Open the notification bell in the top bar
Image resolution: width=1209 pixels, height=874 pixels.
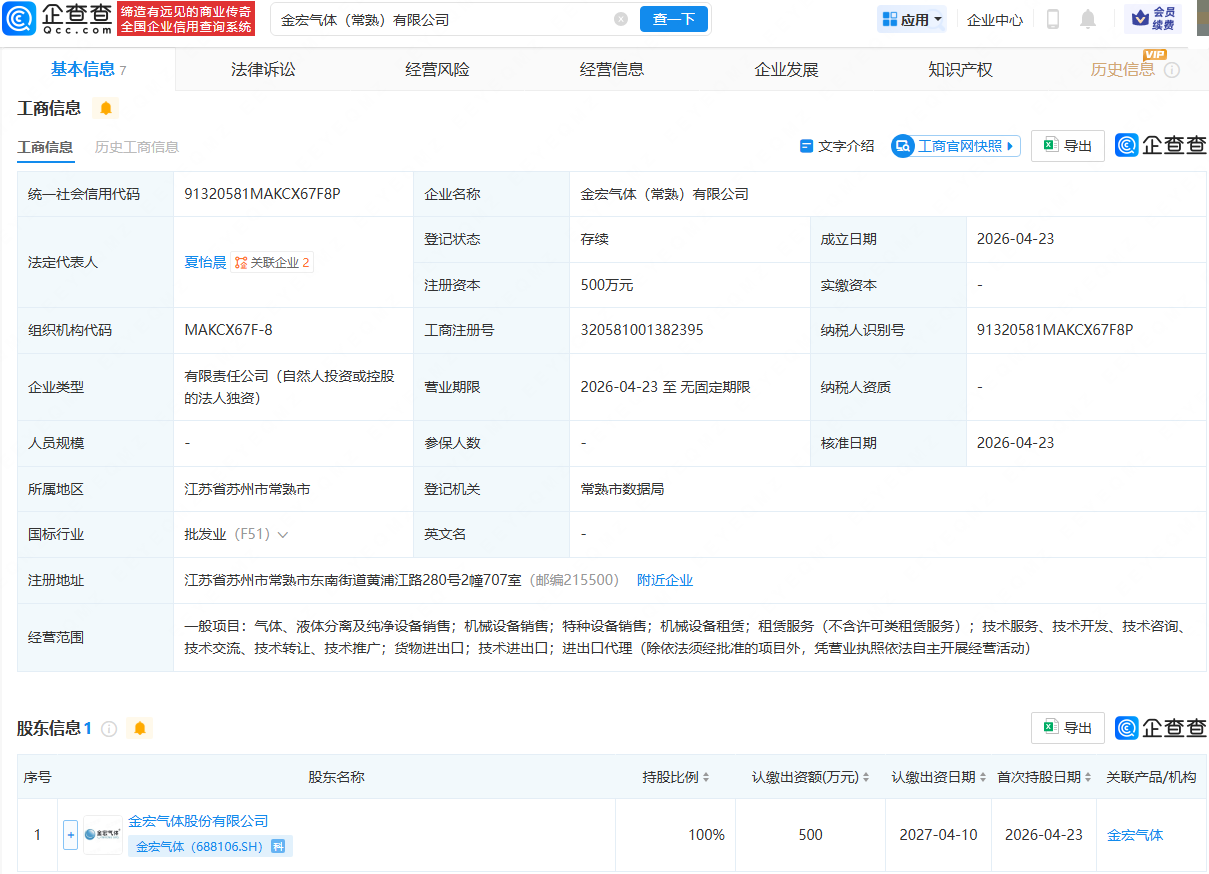click(1088, 19)
